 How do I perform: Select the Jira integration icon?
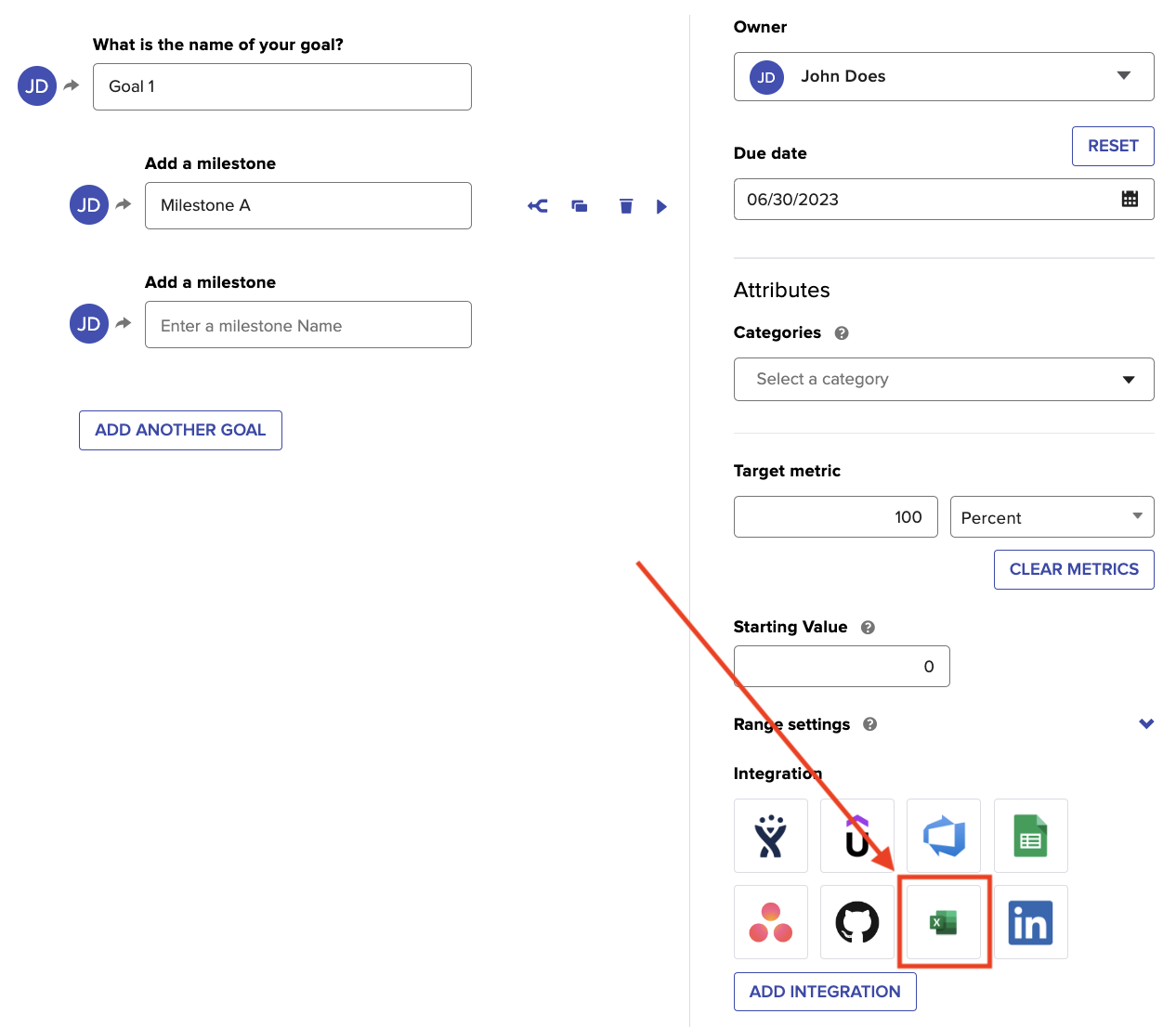[771, 835]
